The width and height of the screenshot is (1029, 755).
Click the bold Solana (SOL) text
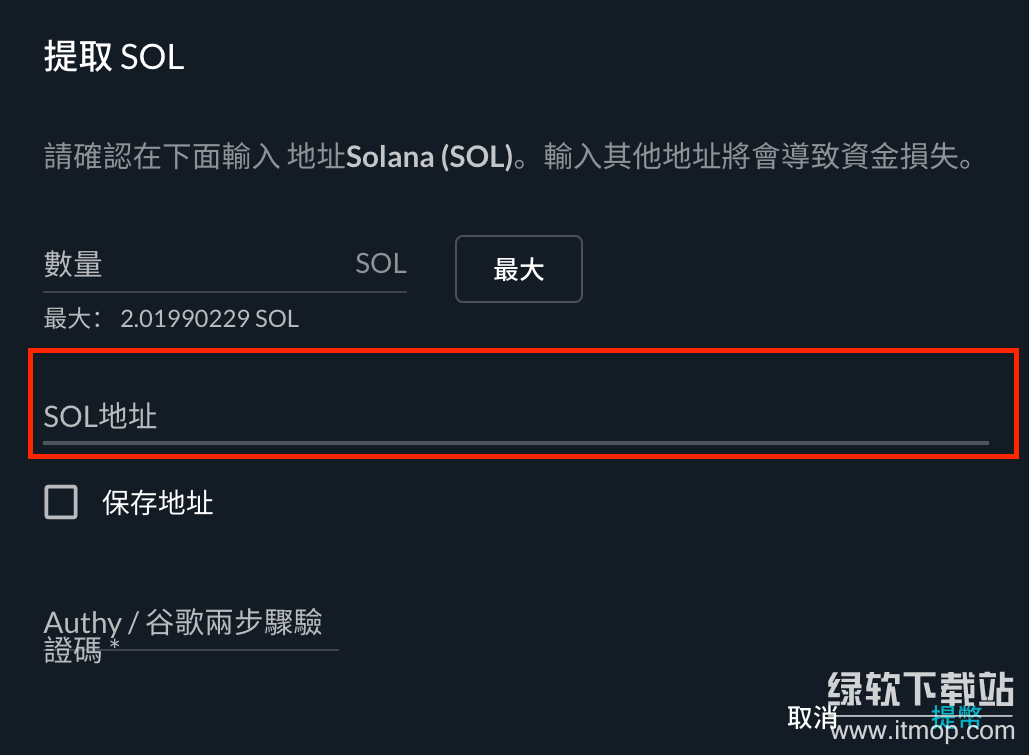tap(429, 158)
